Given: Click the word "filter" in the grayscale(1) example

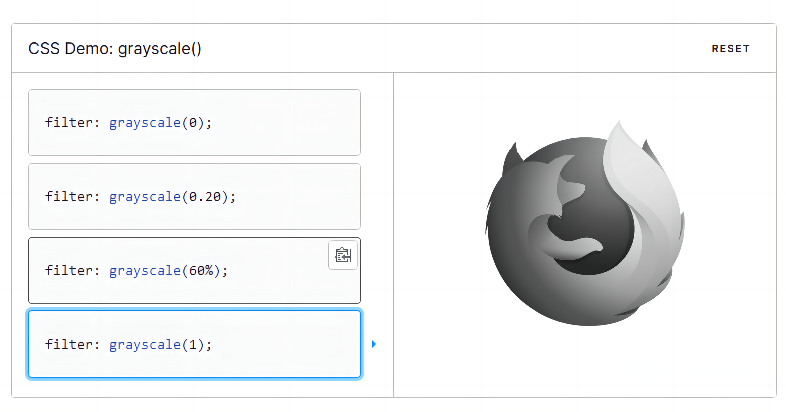Looking at the screenshot, I should pyautogui.click(x=68, y=344).
